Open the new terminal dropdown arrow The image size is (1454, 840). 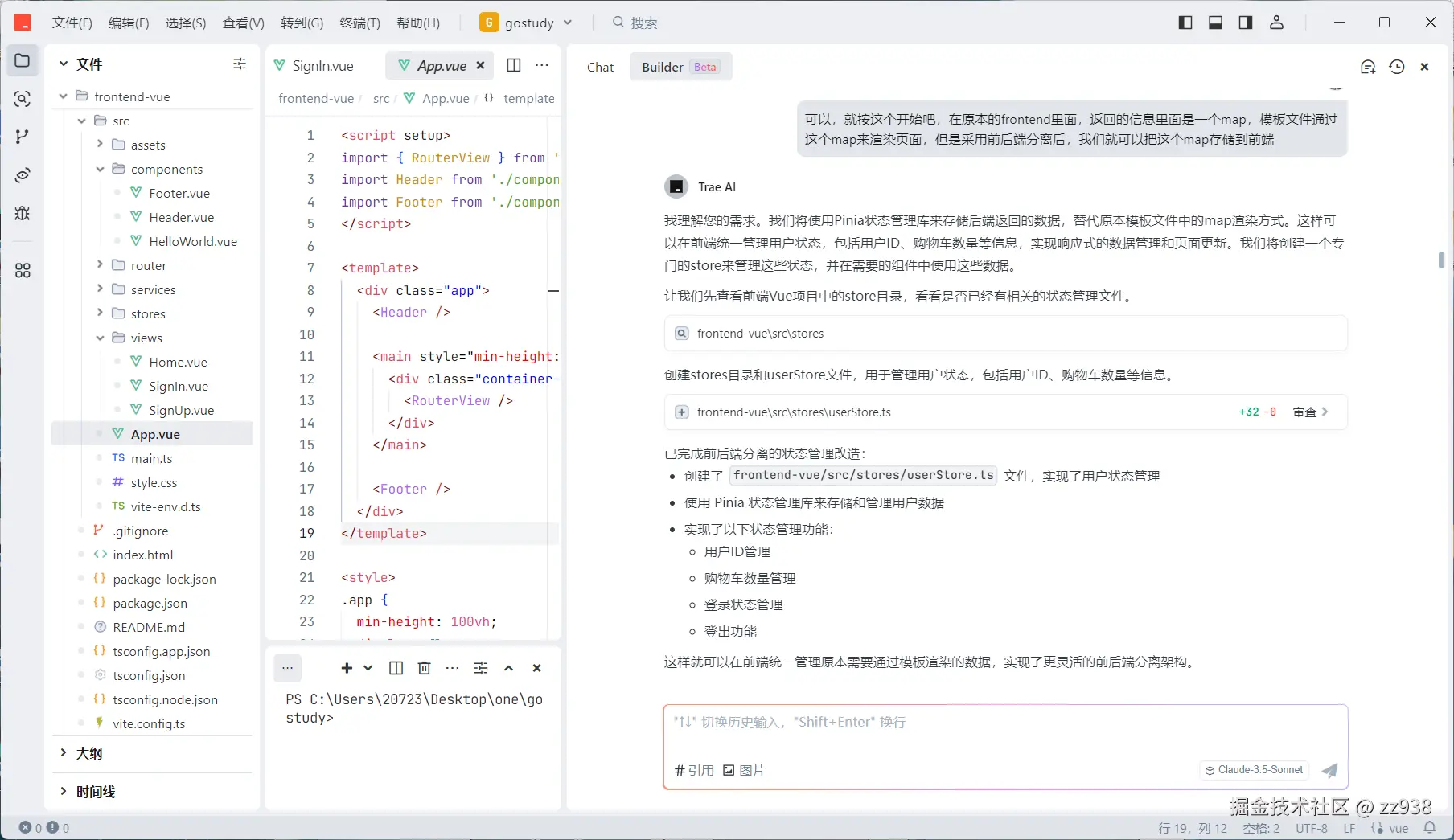tap(368, 668)
